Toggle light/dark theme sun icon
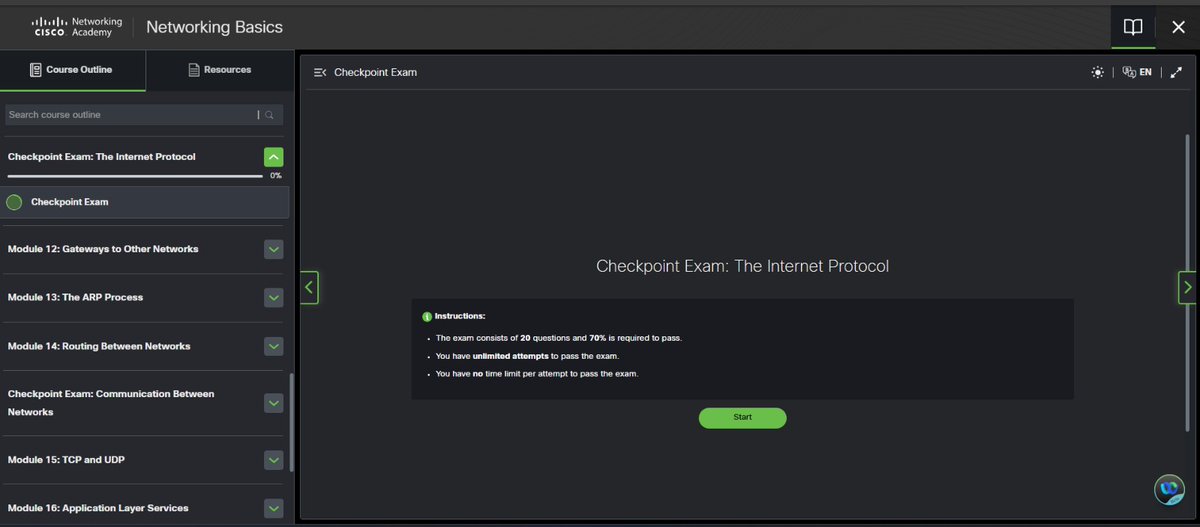 (x=1098, y=73)
